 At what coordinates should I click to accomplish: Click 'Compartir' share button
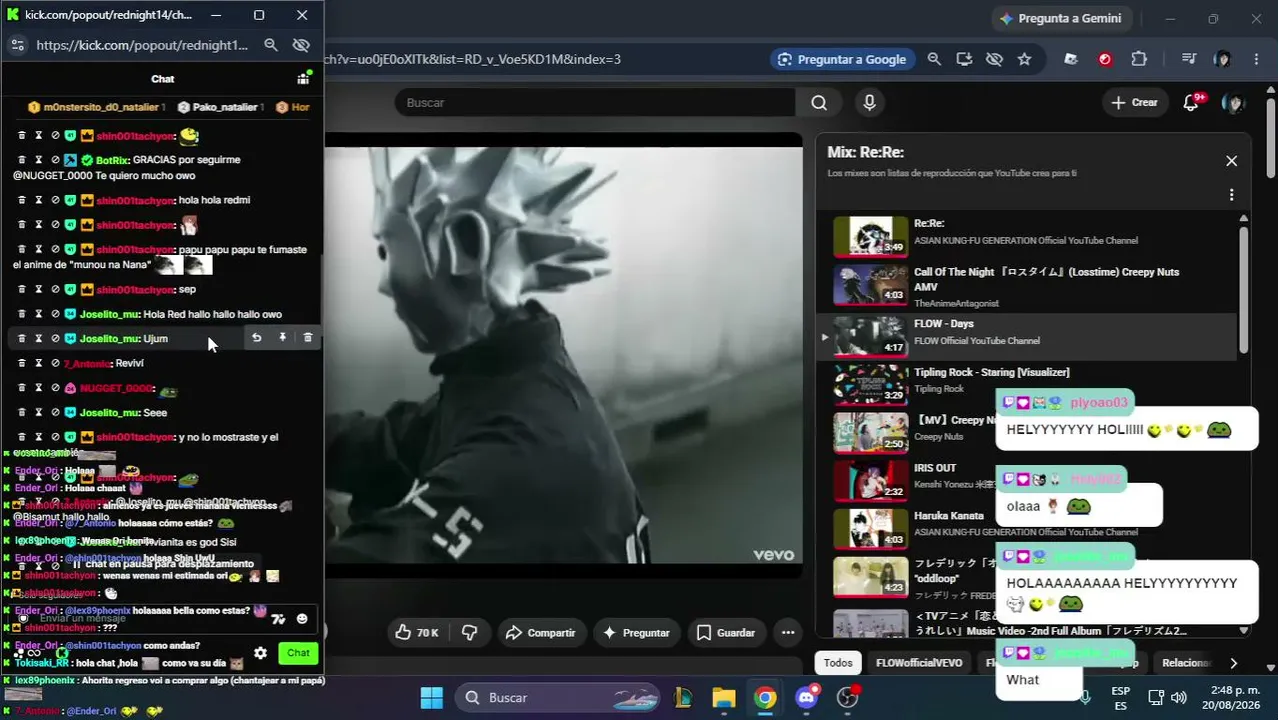pos(540,633)
